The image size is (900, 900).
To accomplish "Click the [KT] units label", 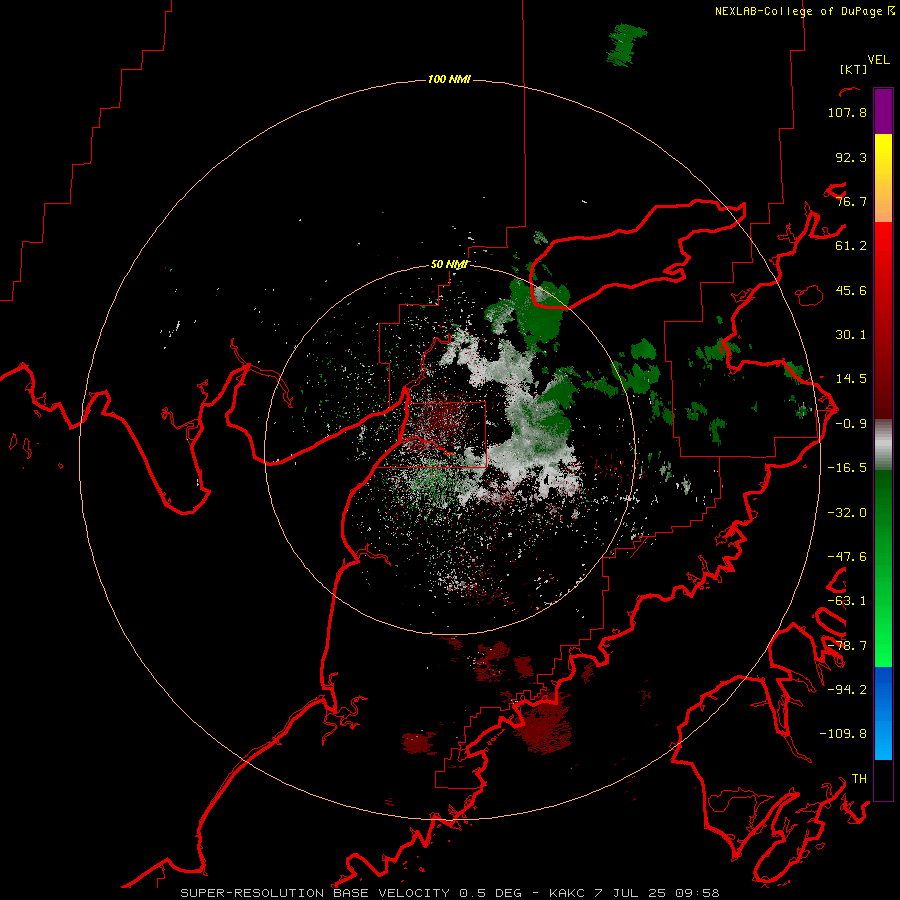I will coord(854,69).
